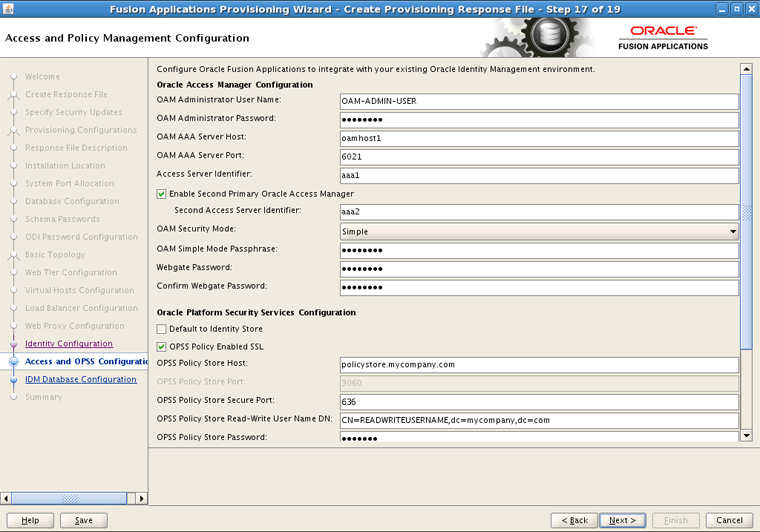Click the Welcome step in sidebar
The image size is (760, 532).
click(x=43, y=77)
